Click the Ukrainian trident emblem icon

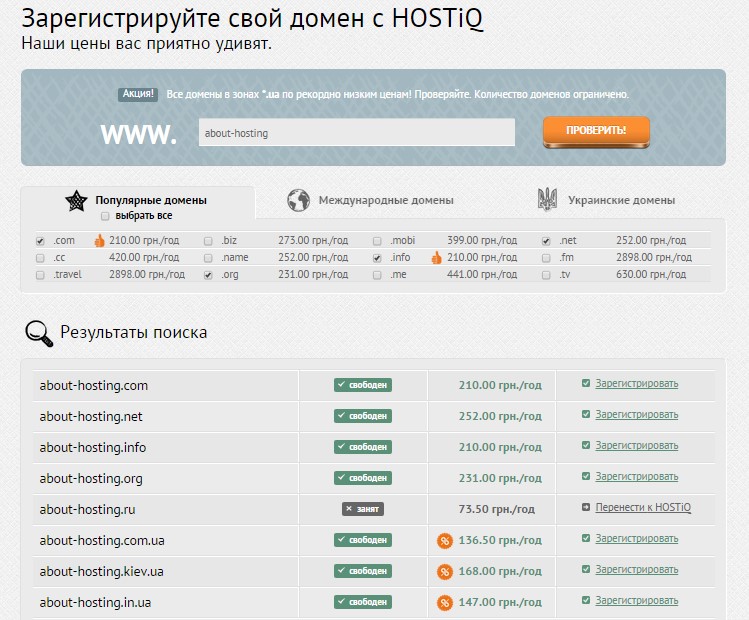point(547,200)
